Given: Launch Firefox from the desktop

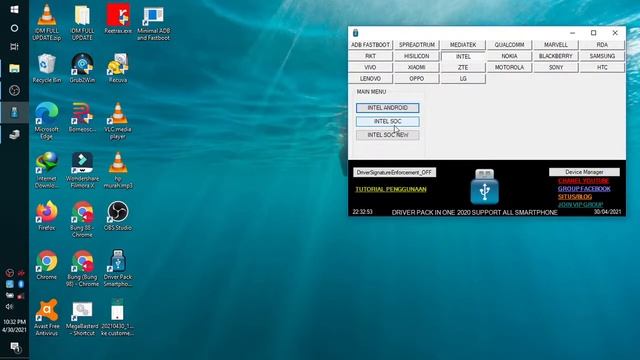Looking at the screenshot, I should (47, 216).
